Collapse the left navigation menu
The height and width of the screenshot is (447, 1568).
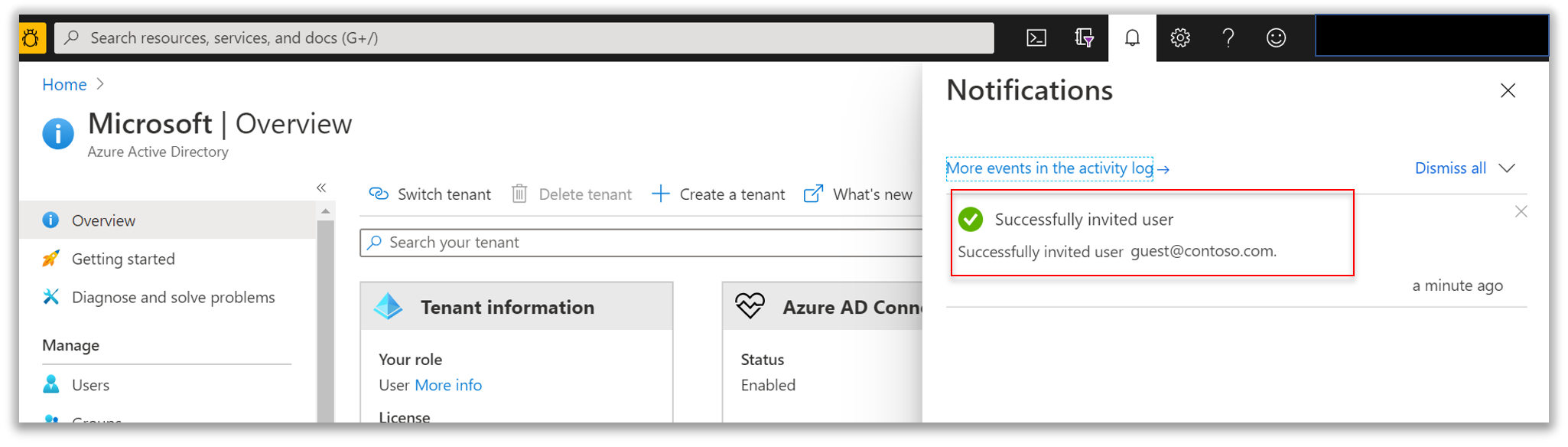point(321,188)
